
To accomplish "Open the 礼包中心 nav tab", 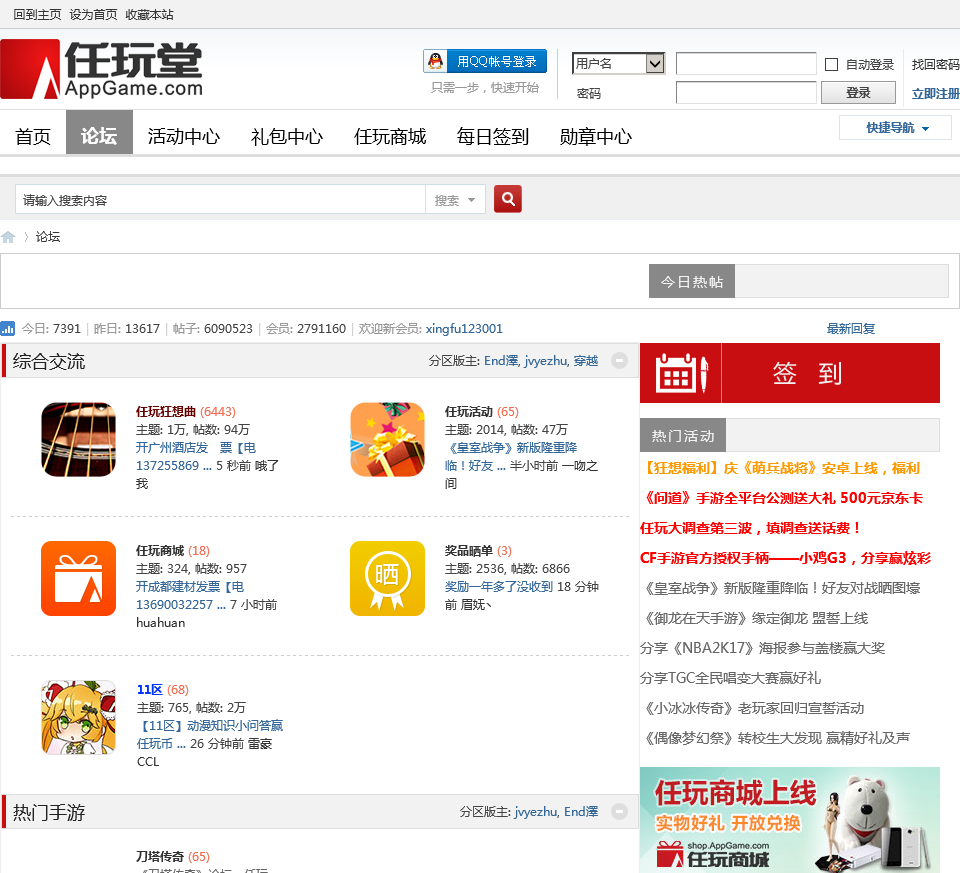I will coord(287,136).
